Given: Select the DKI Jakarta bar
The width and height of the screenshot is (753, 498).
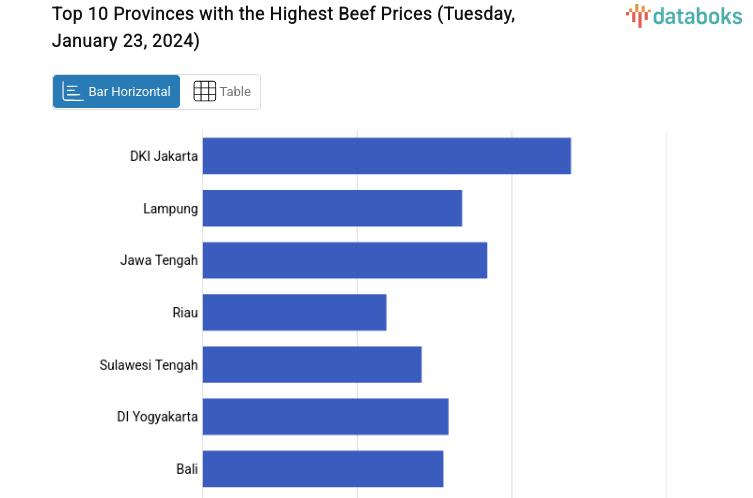Looking at the screenshot, I should [x=386, y=156].
